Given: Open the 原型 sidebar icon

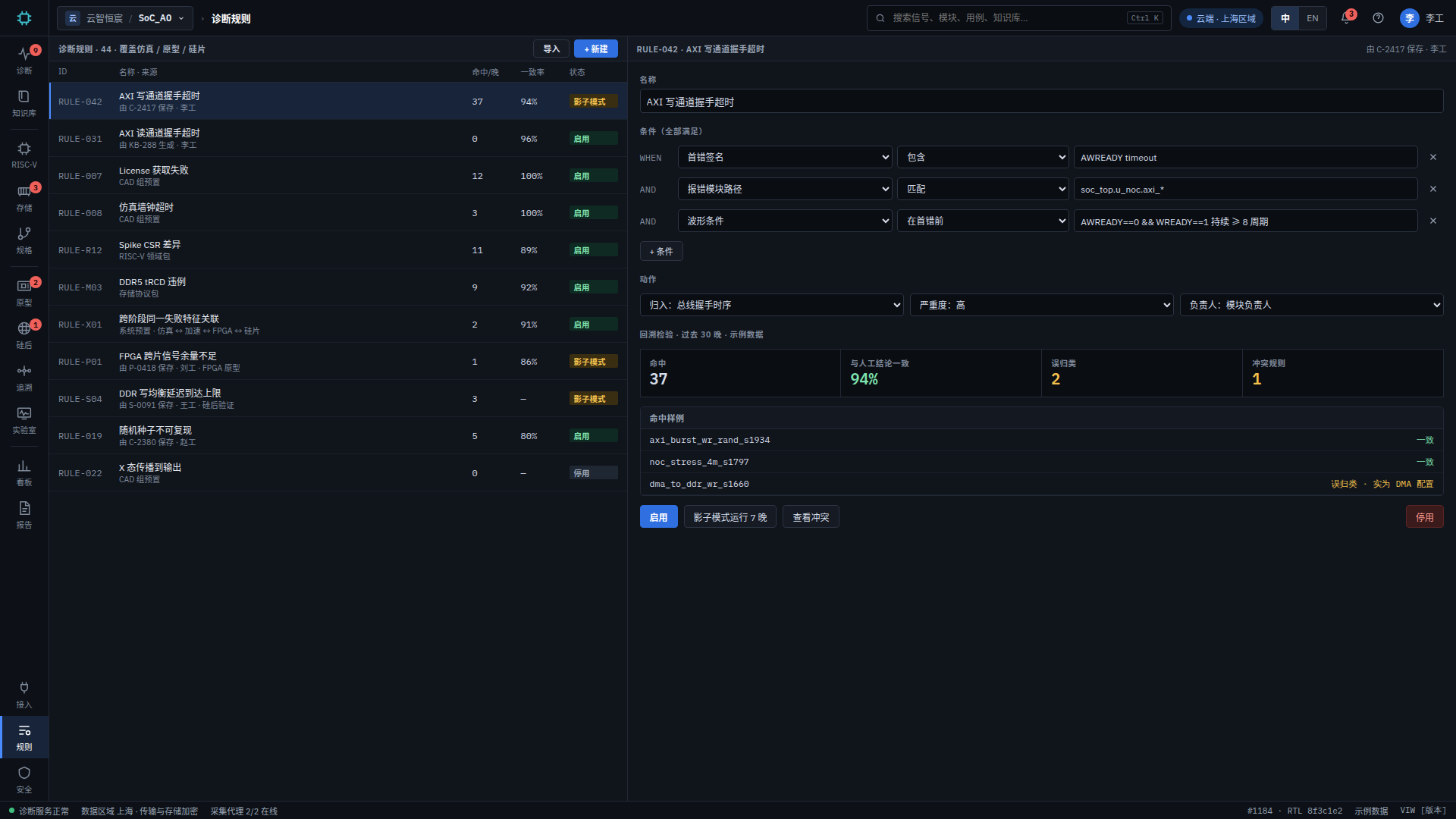Looking at the screenshot, I should [x=24, y=293].
